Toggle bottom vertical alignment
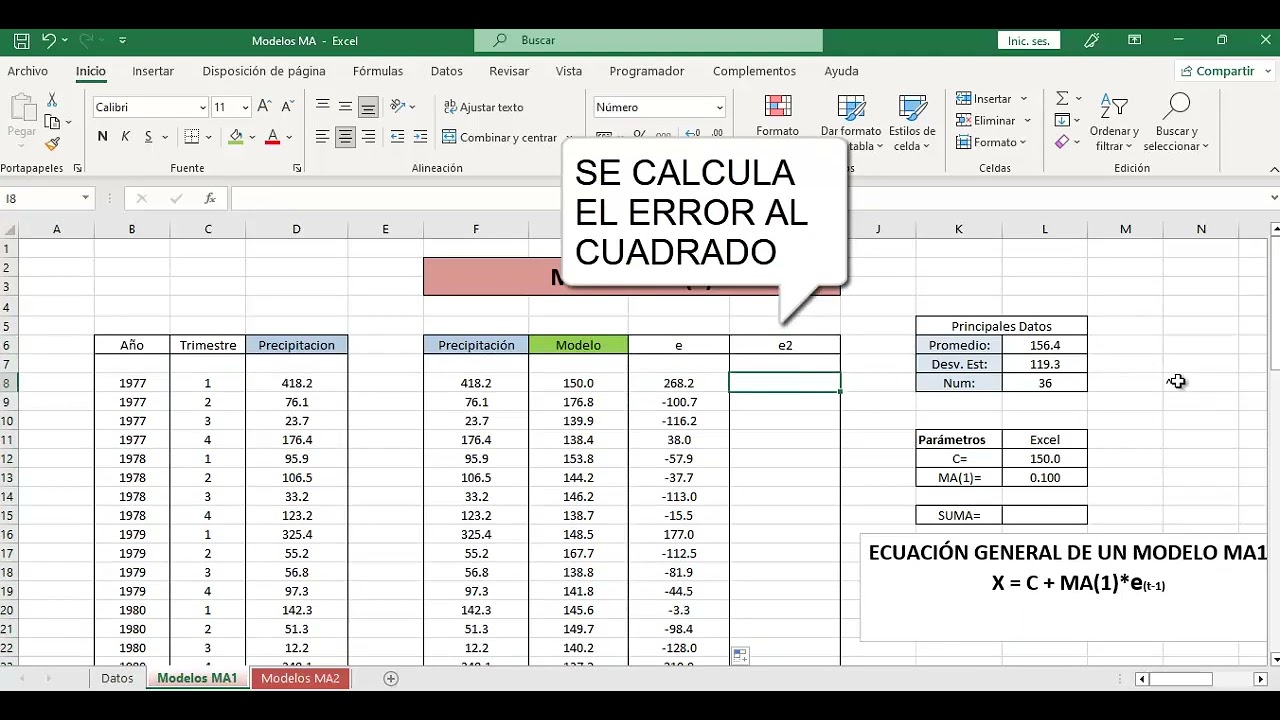Image resolution: width=1280 pixels, height=720 pixels. [368, 106]
